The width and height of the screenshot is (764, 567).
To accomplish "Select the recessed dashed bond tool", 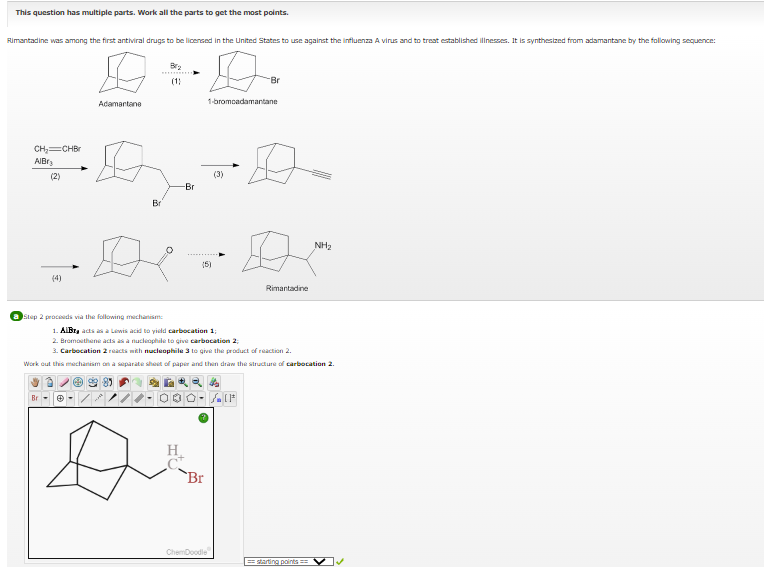I will [x=99, y=398].
